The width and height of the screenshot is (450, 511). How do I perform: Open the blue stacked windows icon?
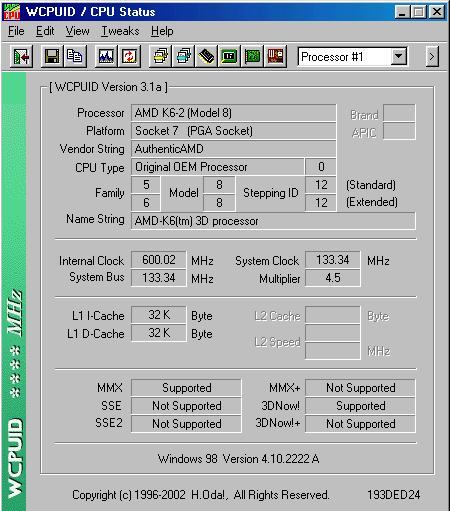pos(183,56)
